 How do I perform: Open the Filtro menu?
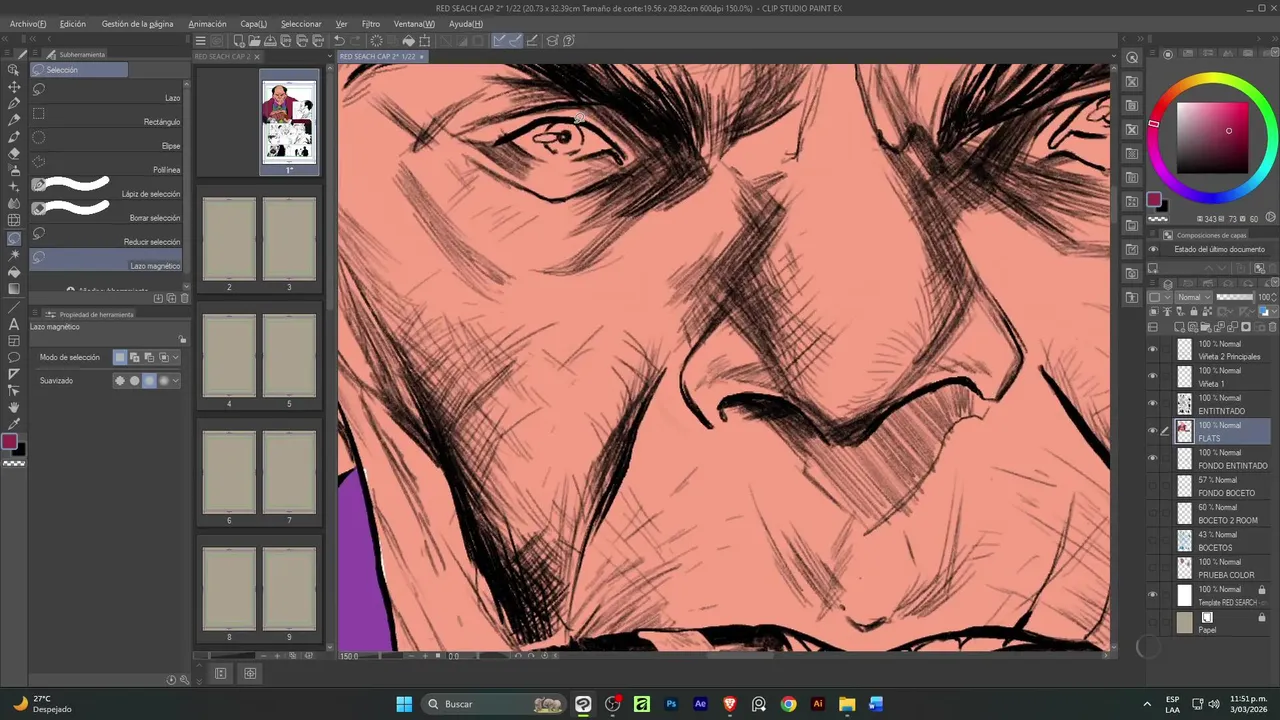tap(371, 24)
